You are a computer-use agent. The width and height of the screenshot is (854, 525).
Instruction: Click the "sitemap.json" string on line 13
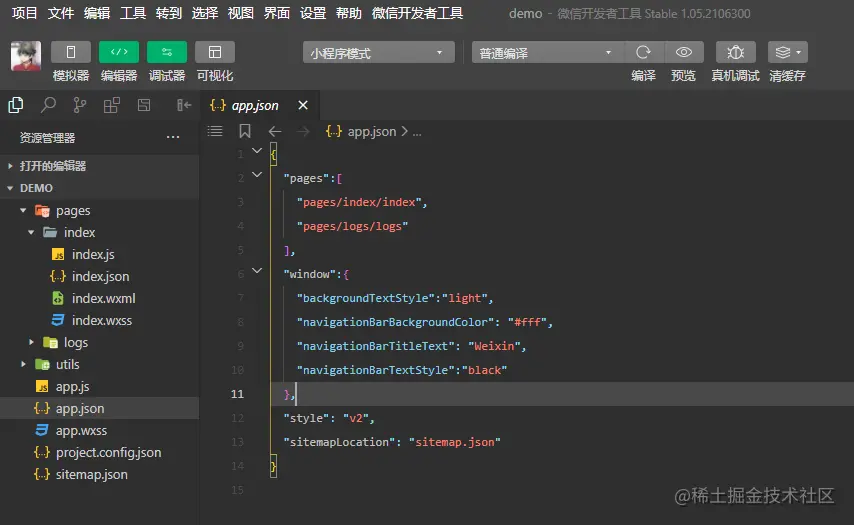pos(455,442)
